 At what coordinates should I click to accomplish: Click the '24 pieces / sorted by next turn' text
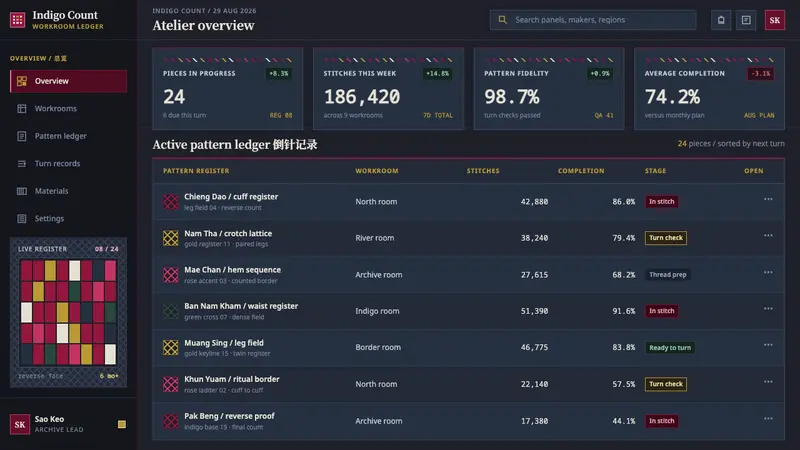tap(731, 143)
